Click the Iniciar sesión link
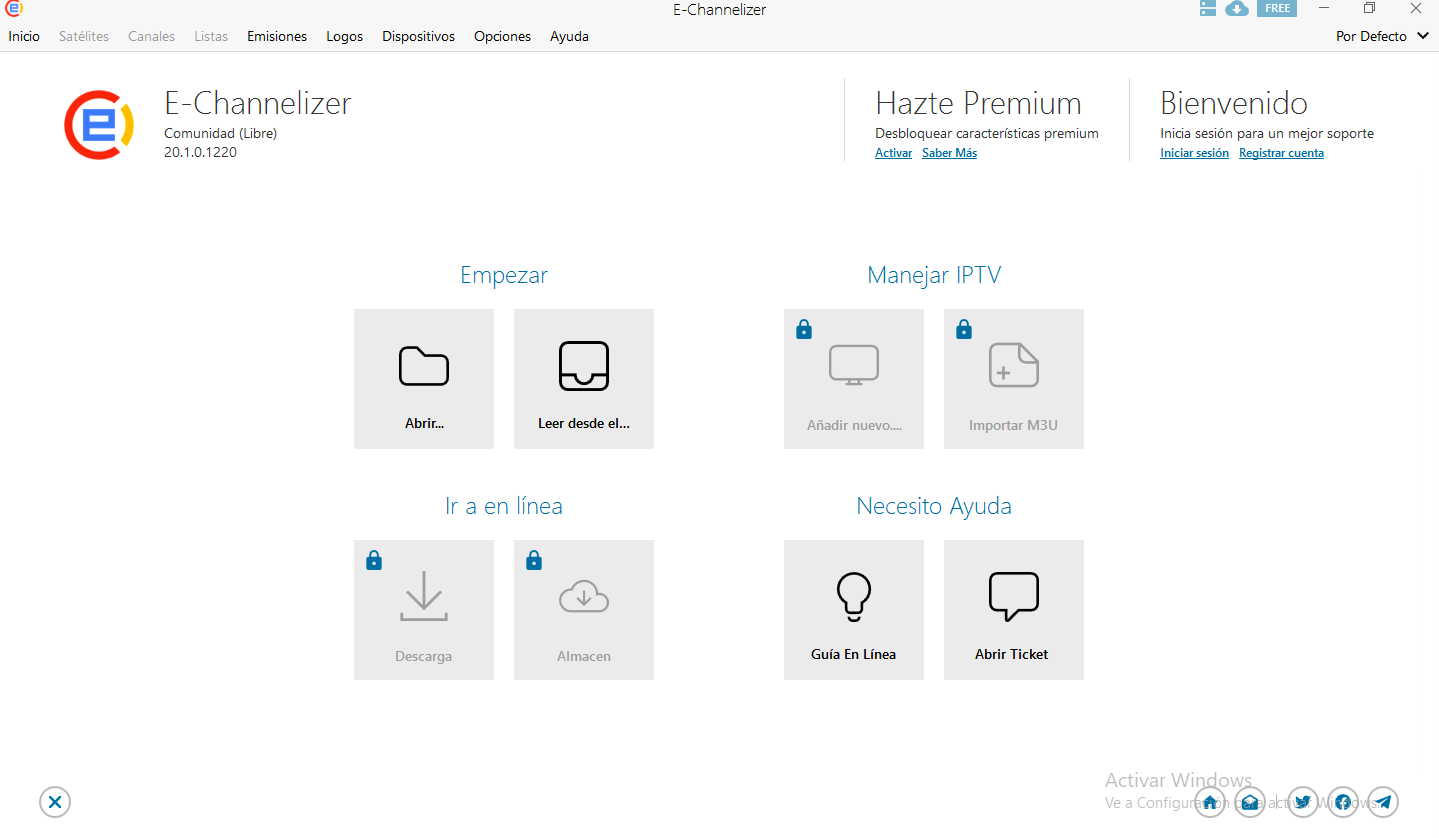Viewport: 1439px width, 838px height. (x=1194, y=153)
